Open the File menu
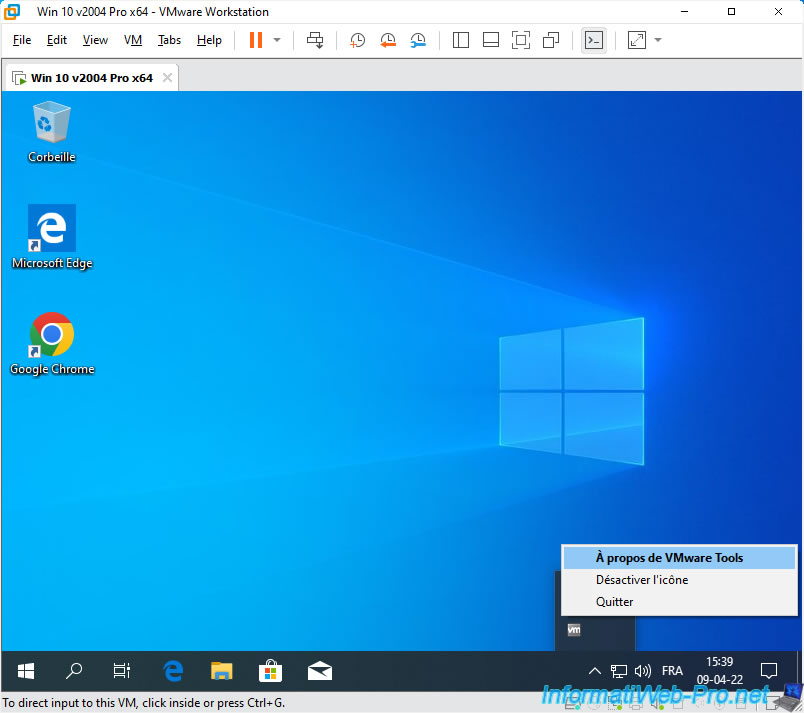 coord(22,40)
